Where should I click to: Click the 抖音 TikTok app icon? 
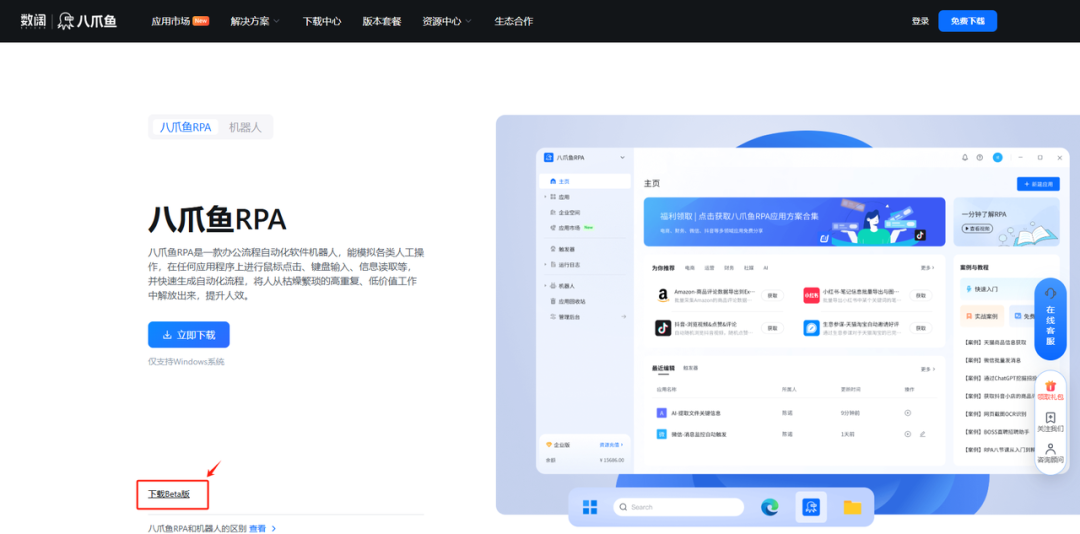(x=663, y=328)
